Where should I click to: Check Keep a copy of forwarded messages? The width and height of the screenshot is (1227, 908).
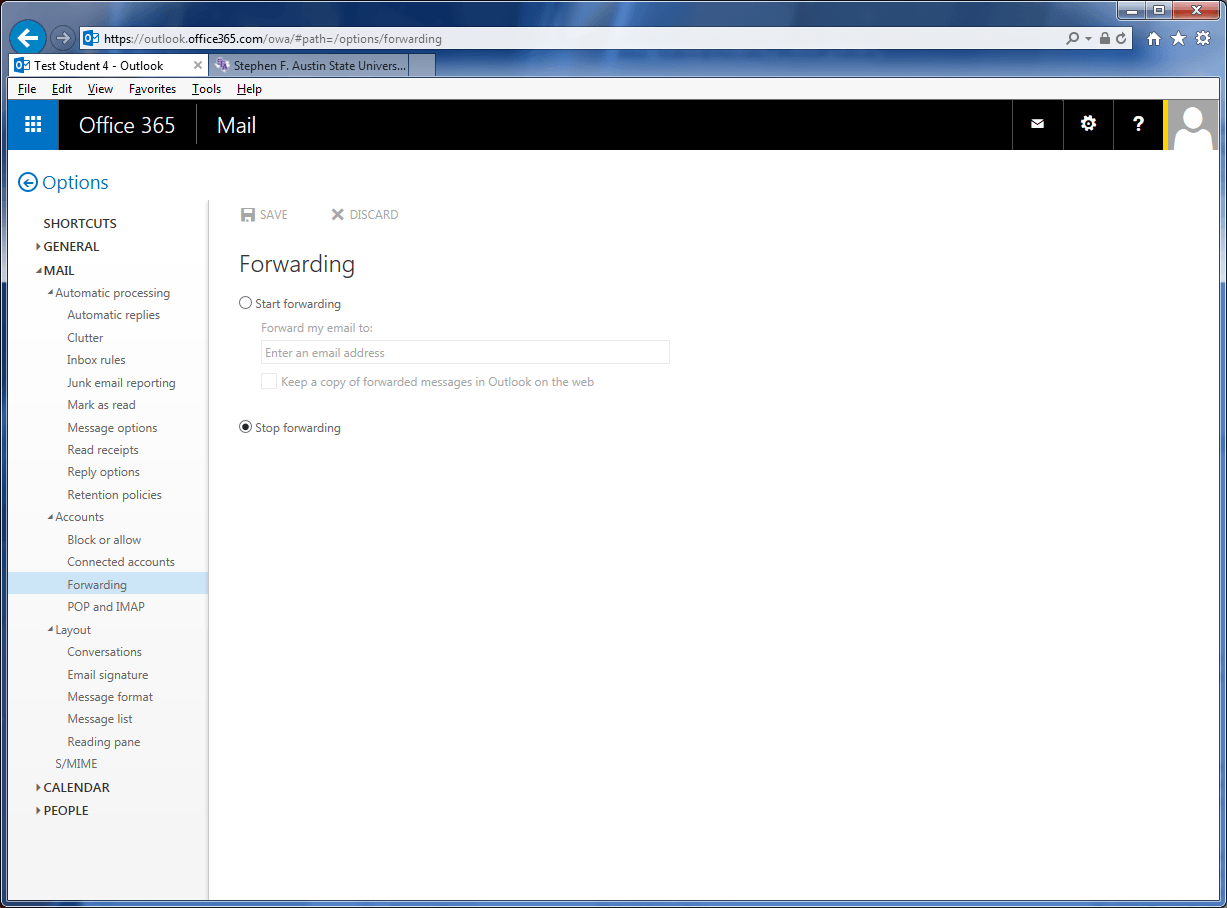[x=269, y=381]
